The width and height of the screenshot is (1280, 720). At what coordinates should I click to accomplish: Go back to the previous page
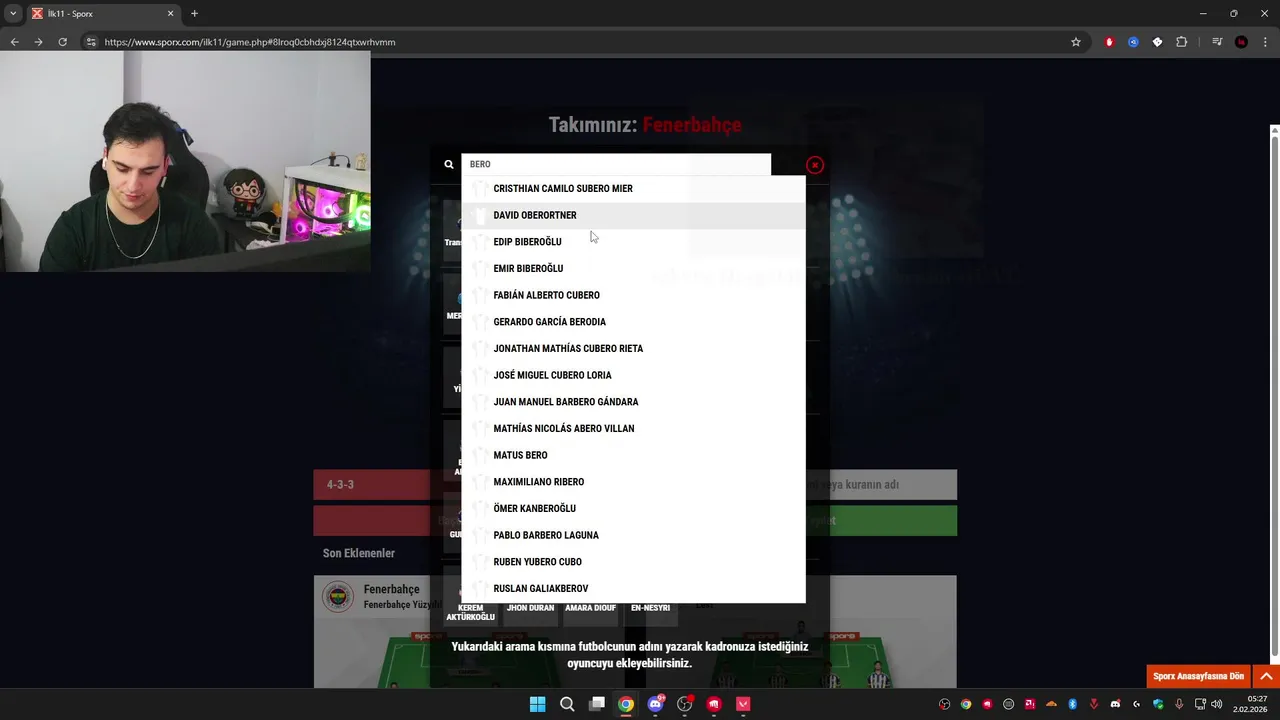coord(14,42)
